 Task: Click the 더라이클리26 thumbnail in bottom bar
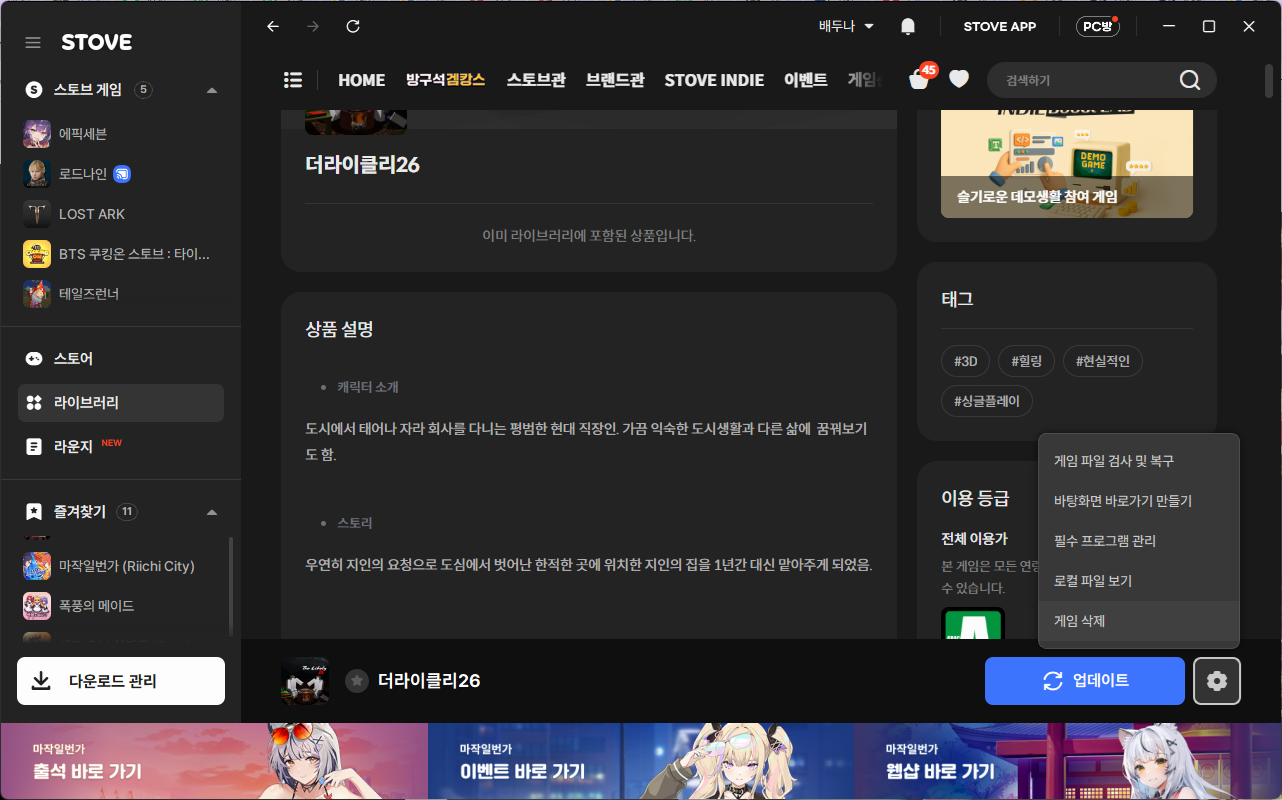tap(305, 681)
